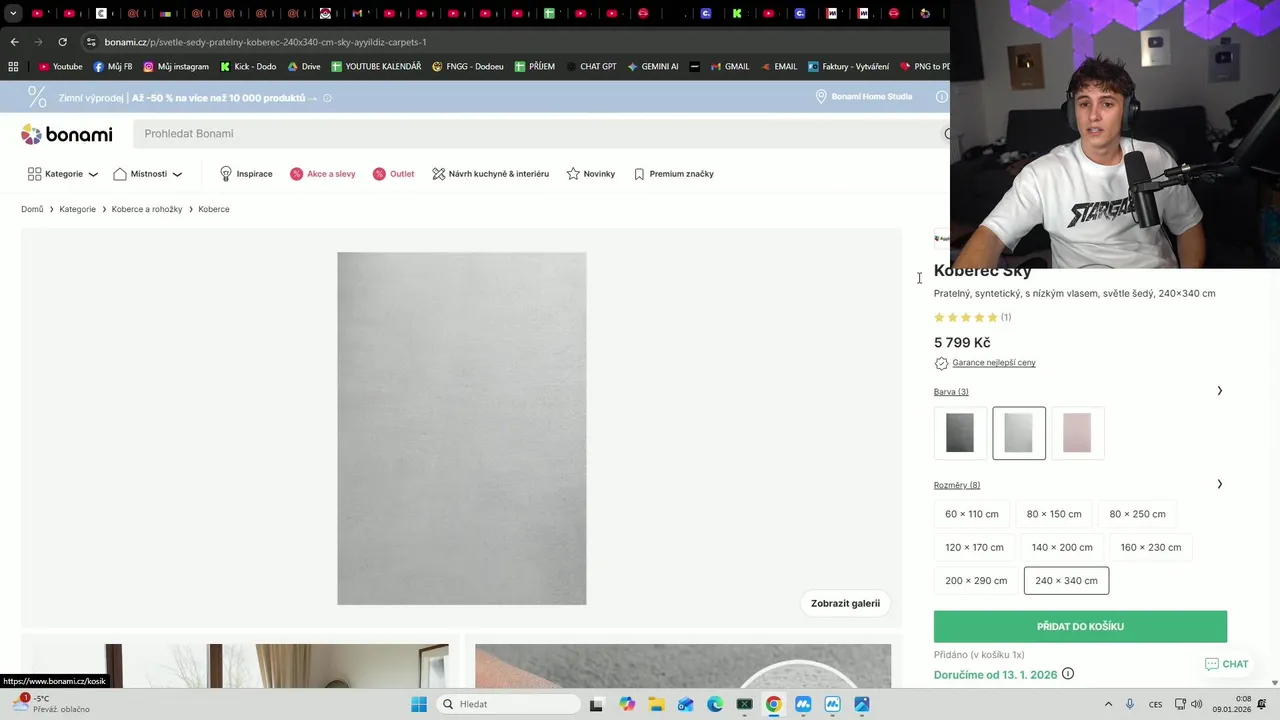Image resolution: width=1280 pixels, height=720 pixels.
Task: Click the Bonami logo
Action: [x=66, y=134]
